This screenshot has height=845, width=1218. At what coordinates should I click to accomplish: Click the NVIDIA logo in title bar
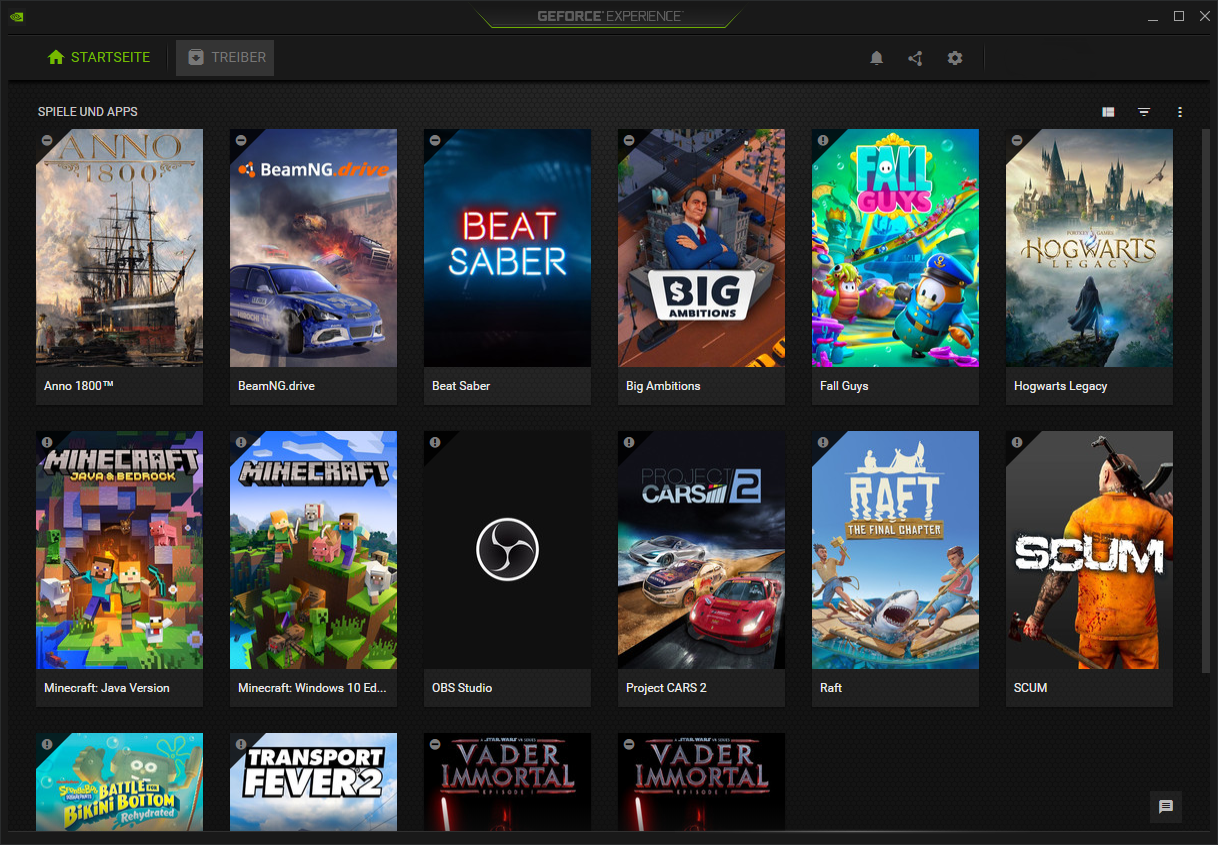pos(17,16)
